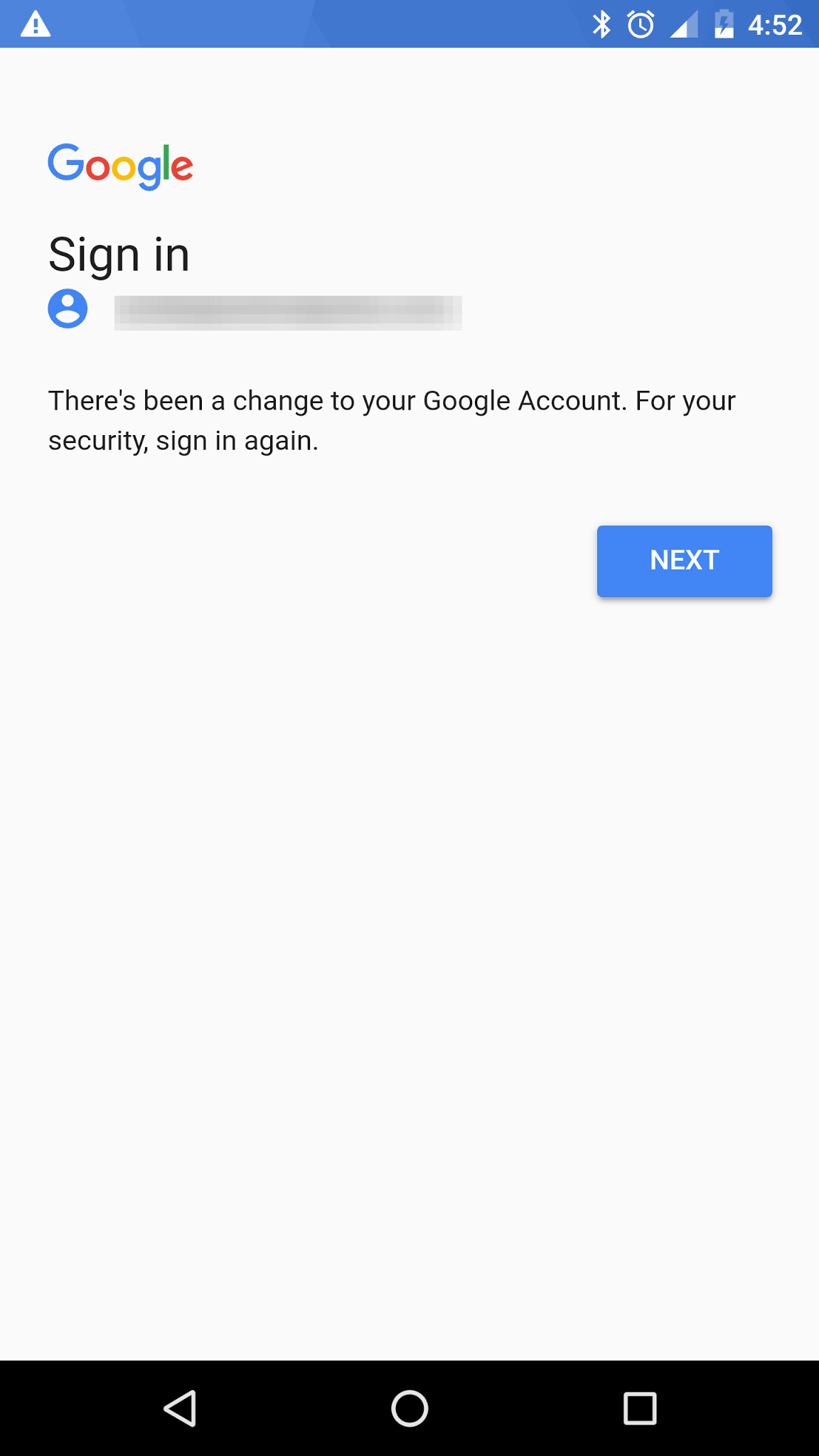Viewport: 819px width, 1456px height.
Task: Click the alarm clock status icon
Action: [x=639, y=25]
